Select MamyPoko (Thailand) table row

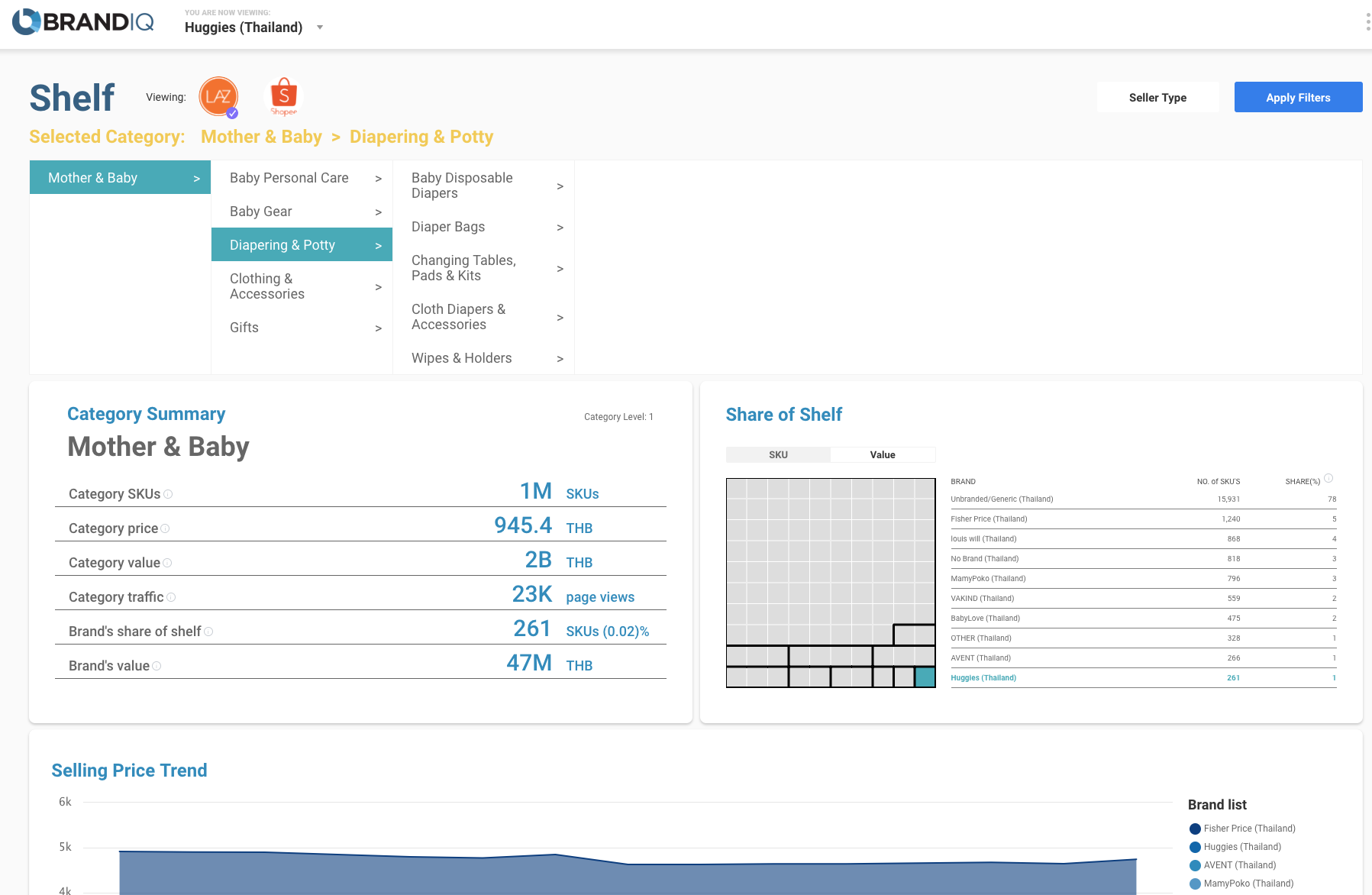1143,578
